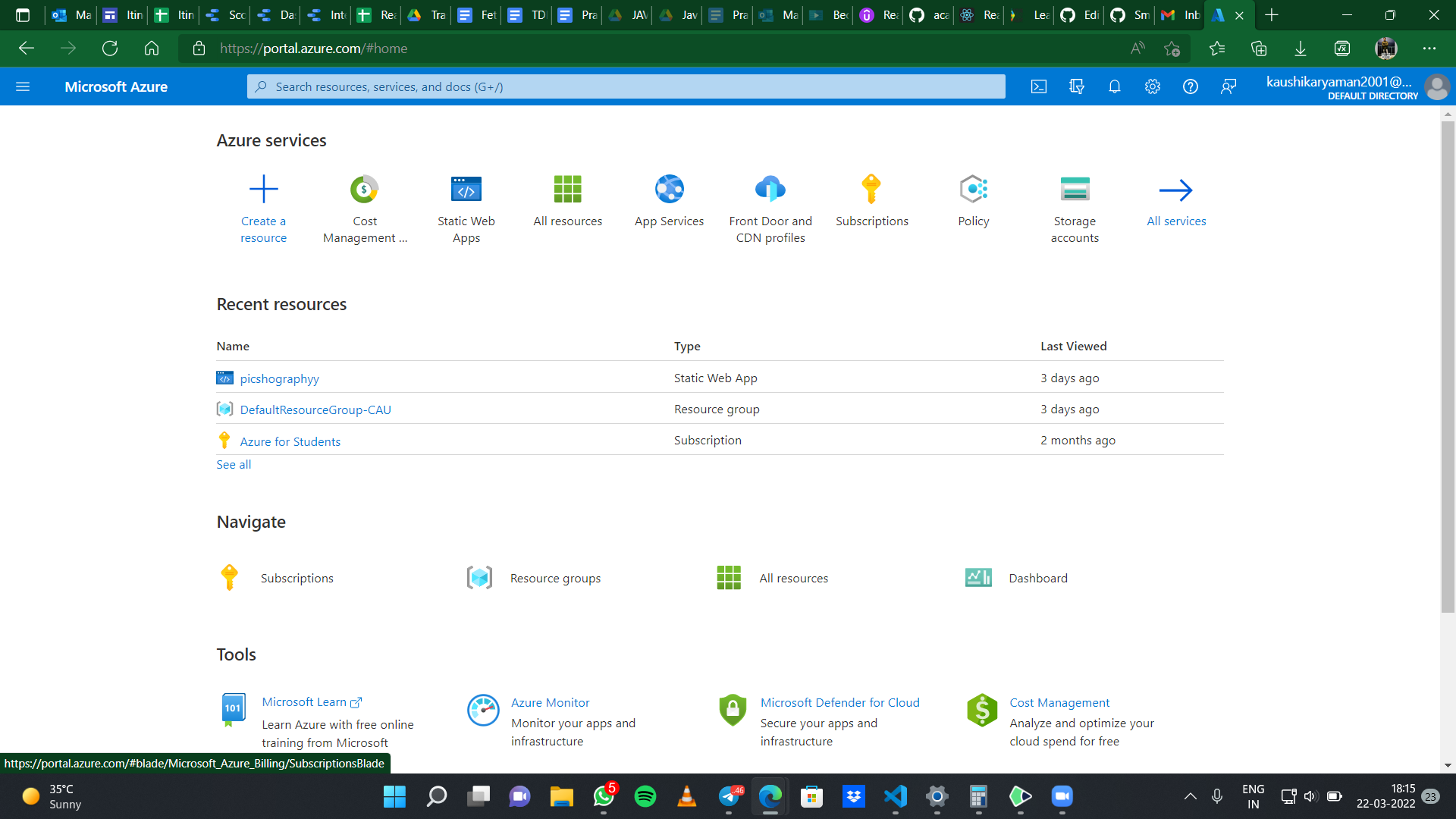Open the Policy service icon
Viewport: 1456px width, 819px height.
point(973,190)
